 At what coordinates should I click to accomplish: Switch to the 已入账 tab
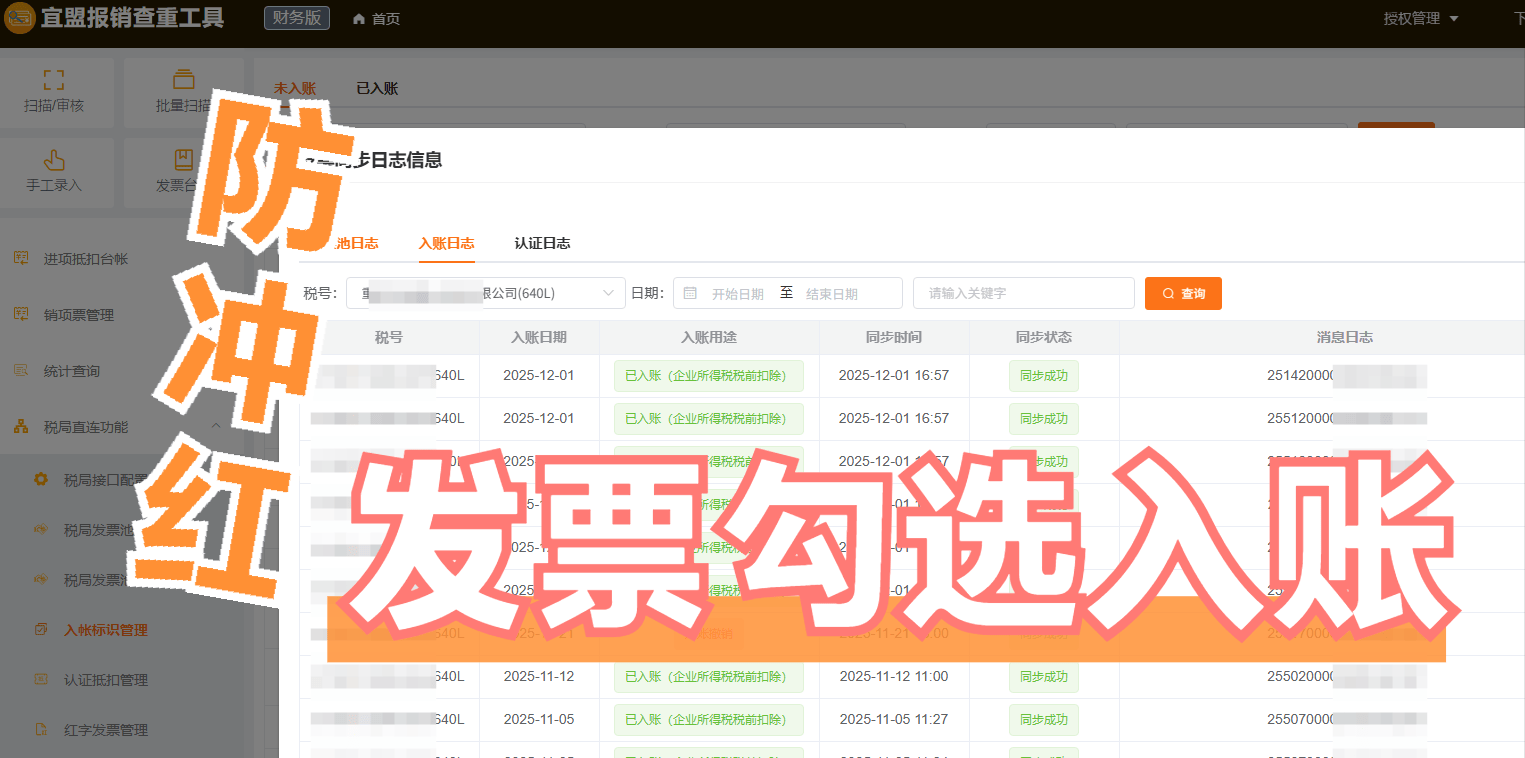(x=377, y=88)
